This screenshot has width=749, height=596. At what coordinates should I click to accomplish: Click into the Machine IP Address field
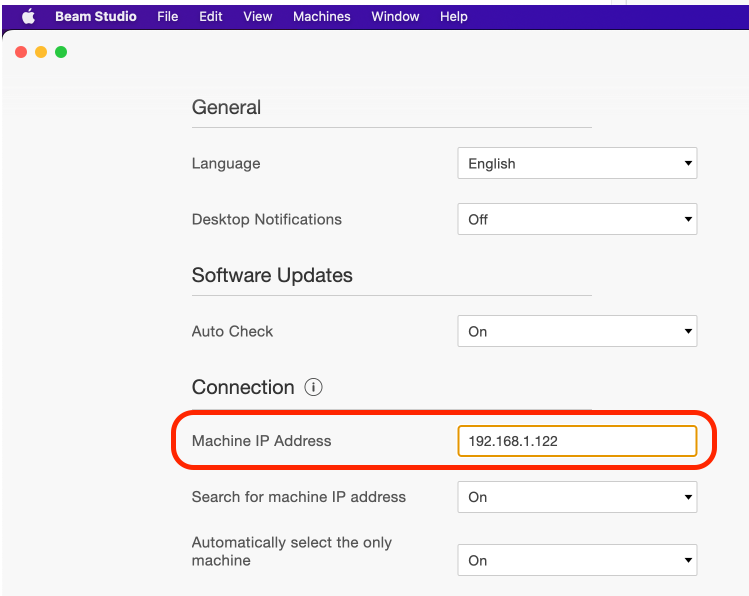coord(577,441)
